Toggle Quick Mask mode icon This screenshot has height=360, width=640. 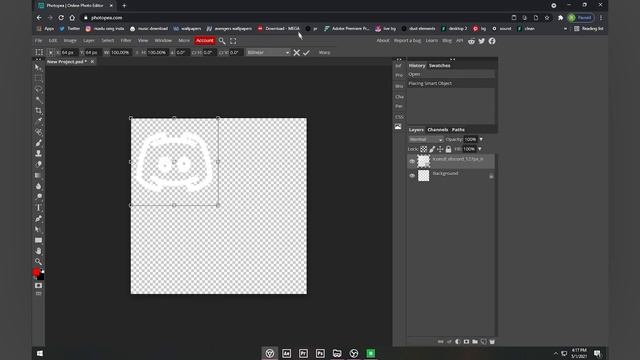point(38,285)
